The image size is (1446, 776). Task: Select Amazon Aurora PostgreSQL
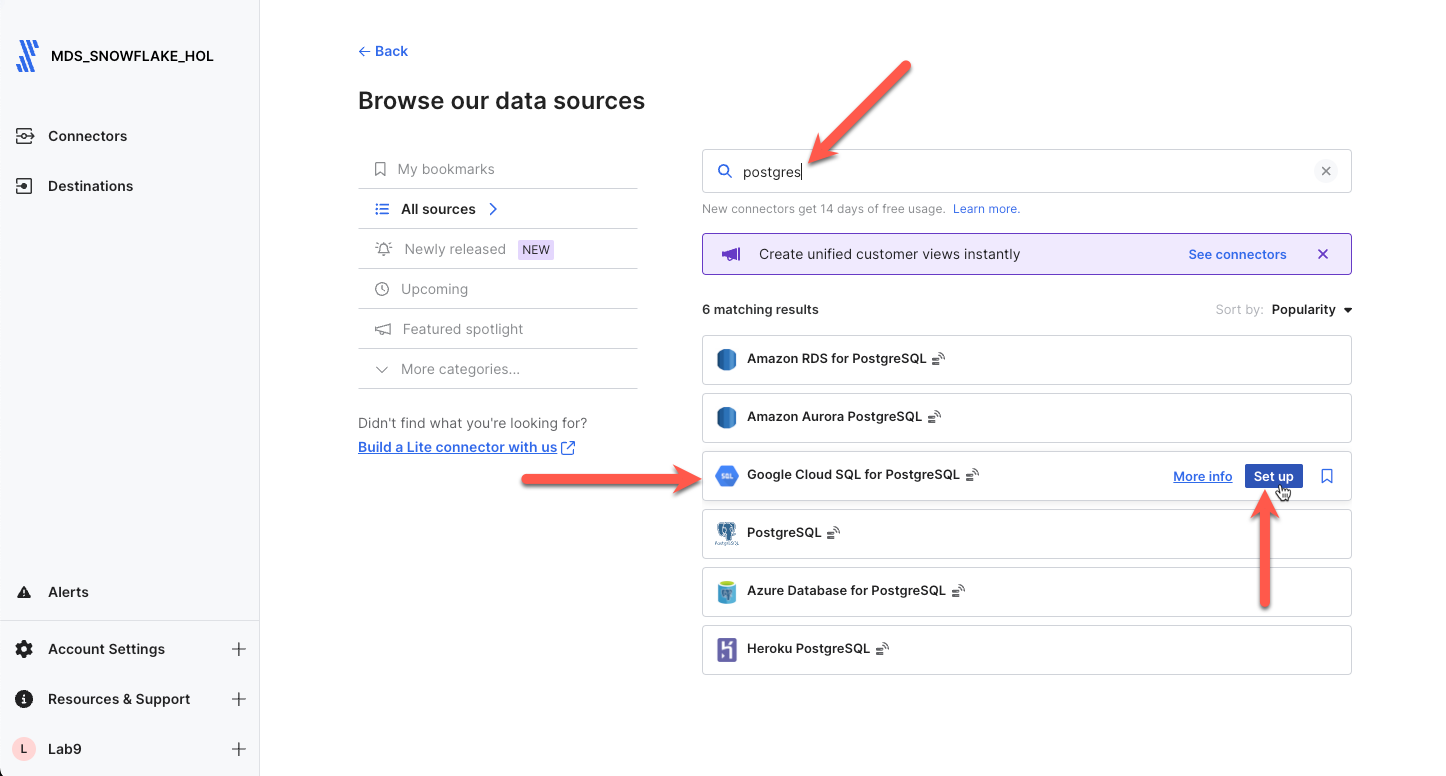pos(1026,418)
